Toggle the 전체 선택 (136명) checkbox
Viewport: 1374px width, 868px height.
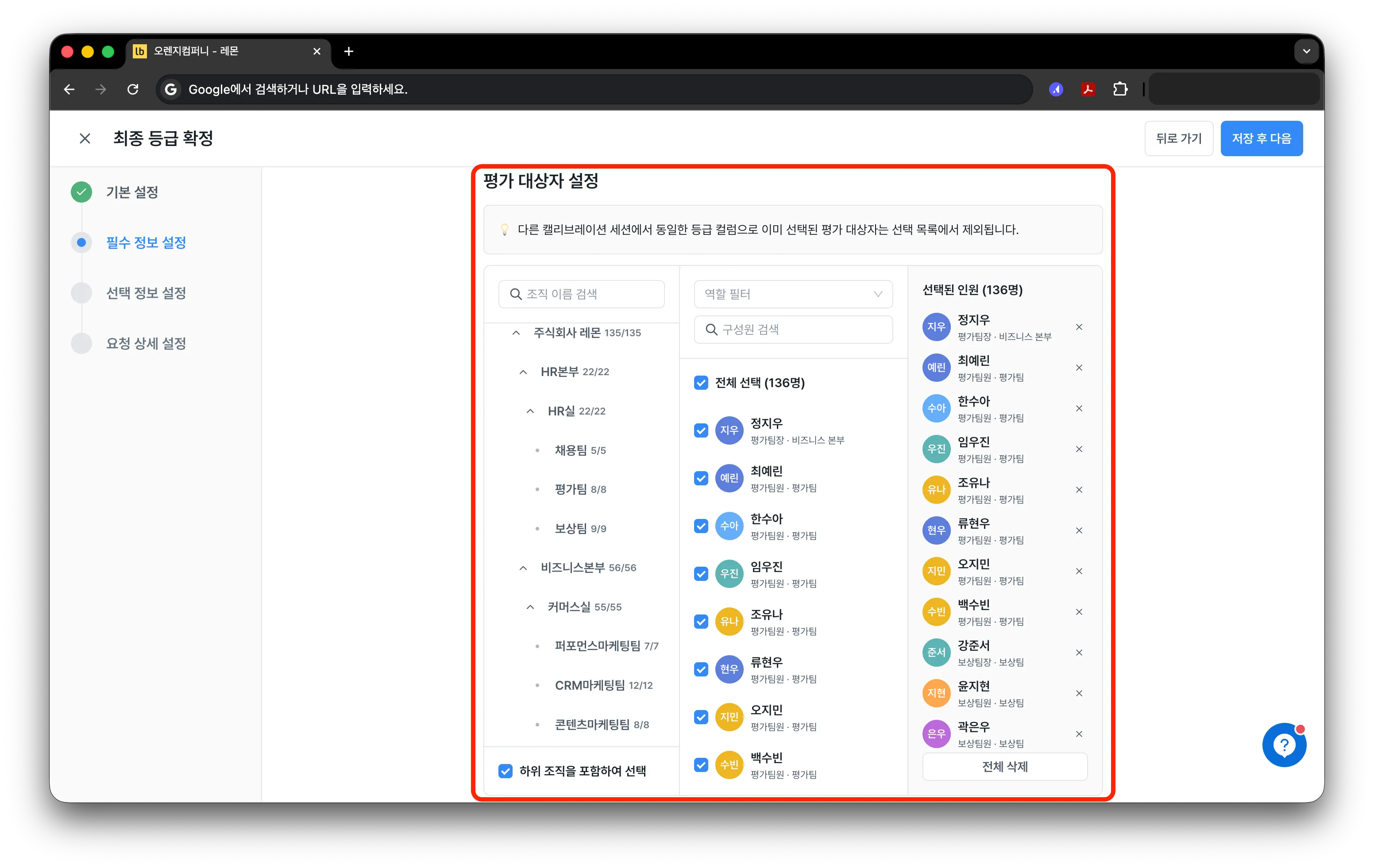tap(701, 383)
